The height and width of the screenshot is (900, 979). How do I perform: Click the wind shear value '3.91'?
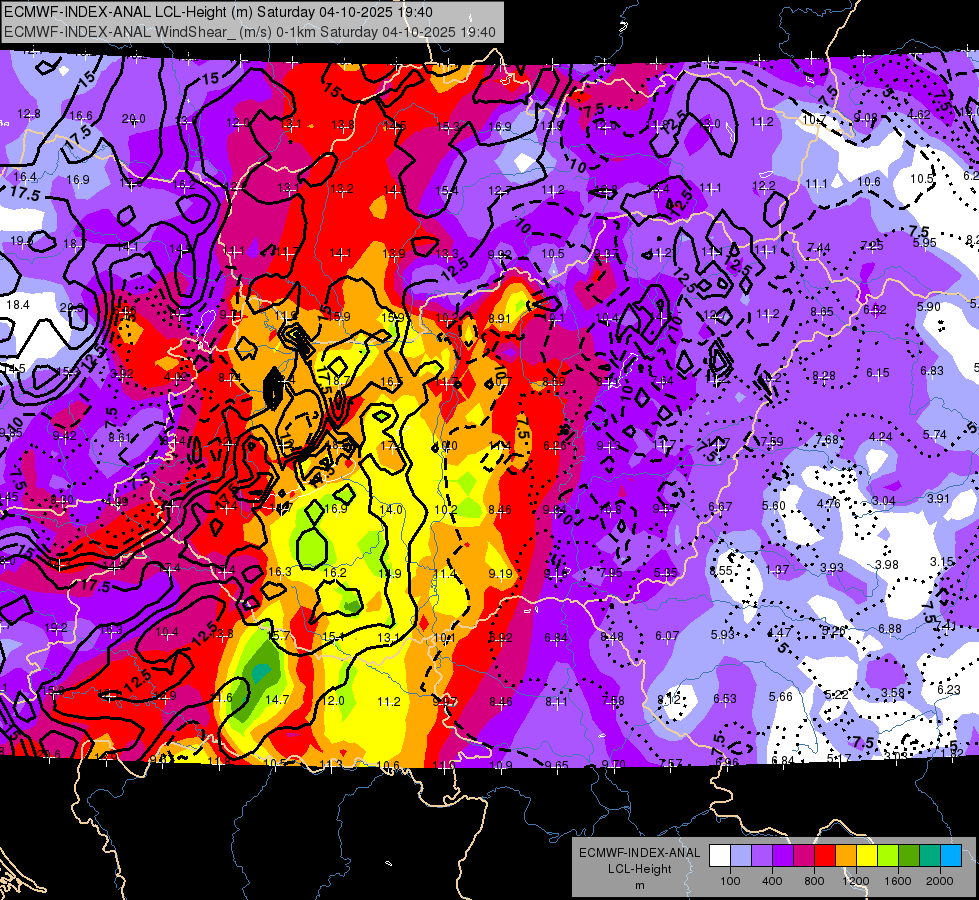pyautogui.click(x=938, y=498)
